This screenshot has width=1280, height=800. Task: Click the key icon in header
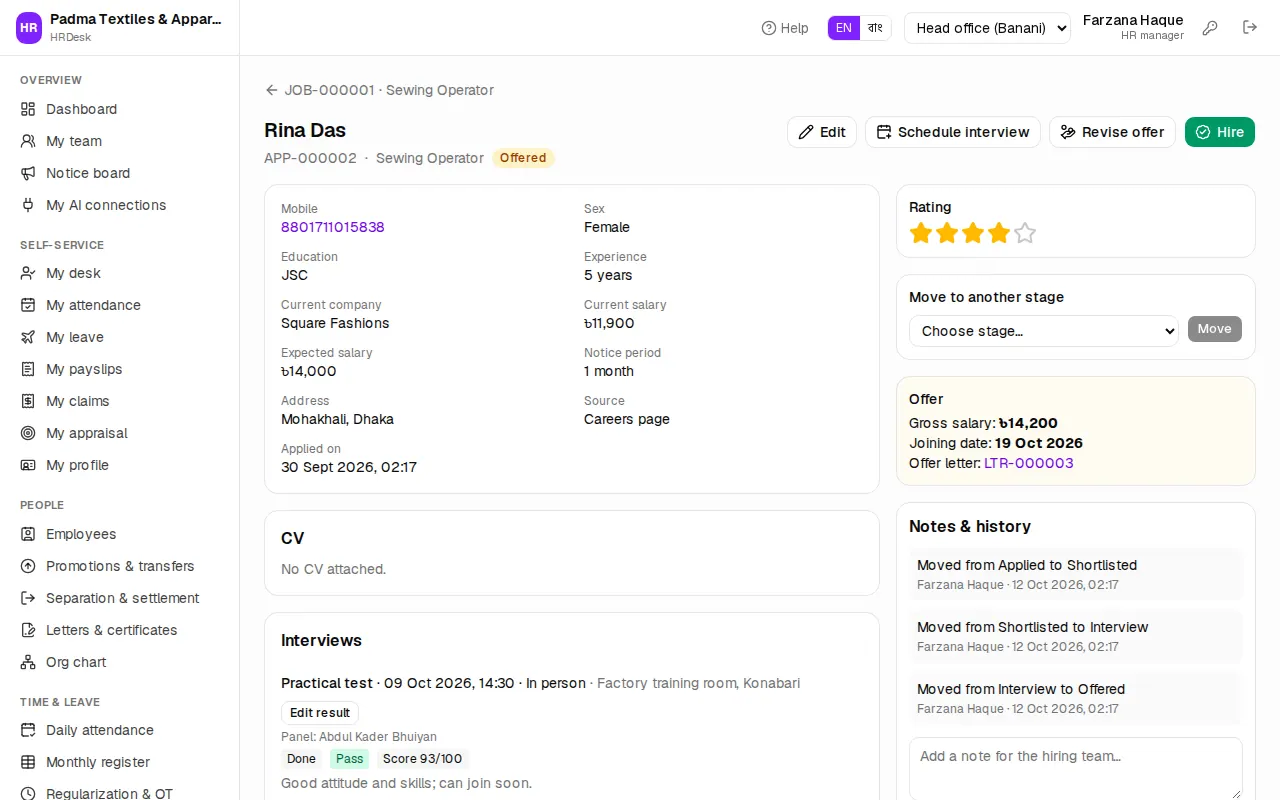[x=1210, y=28]
